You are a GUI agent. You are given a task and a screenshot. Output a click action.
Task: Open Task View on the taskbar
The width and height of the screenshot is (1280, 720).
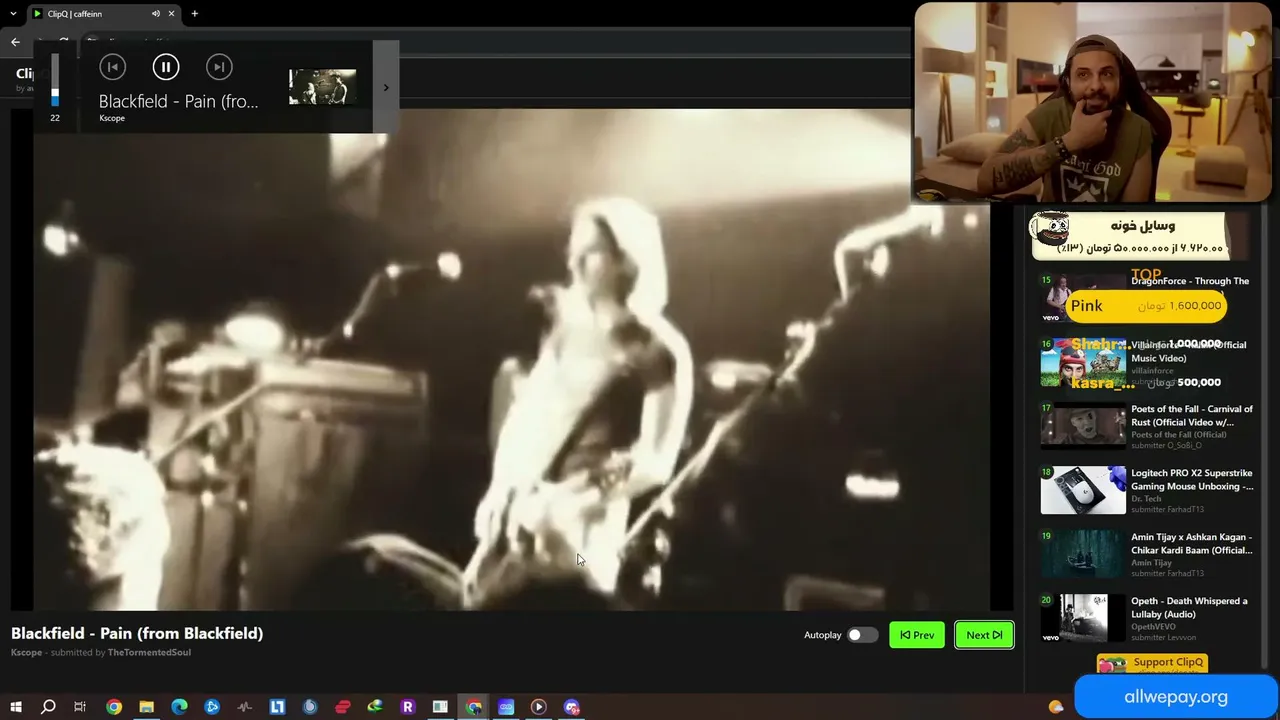click(x=80, y=707)
